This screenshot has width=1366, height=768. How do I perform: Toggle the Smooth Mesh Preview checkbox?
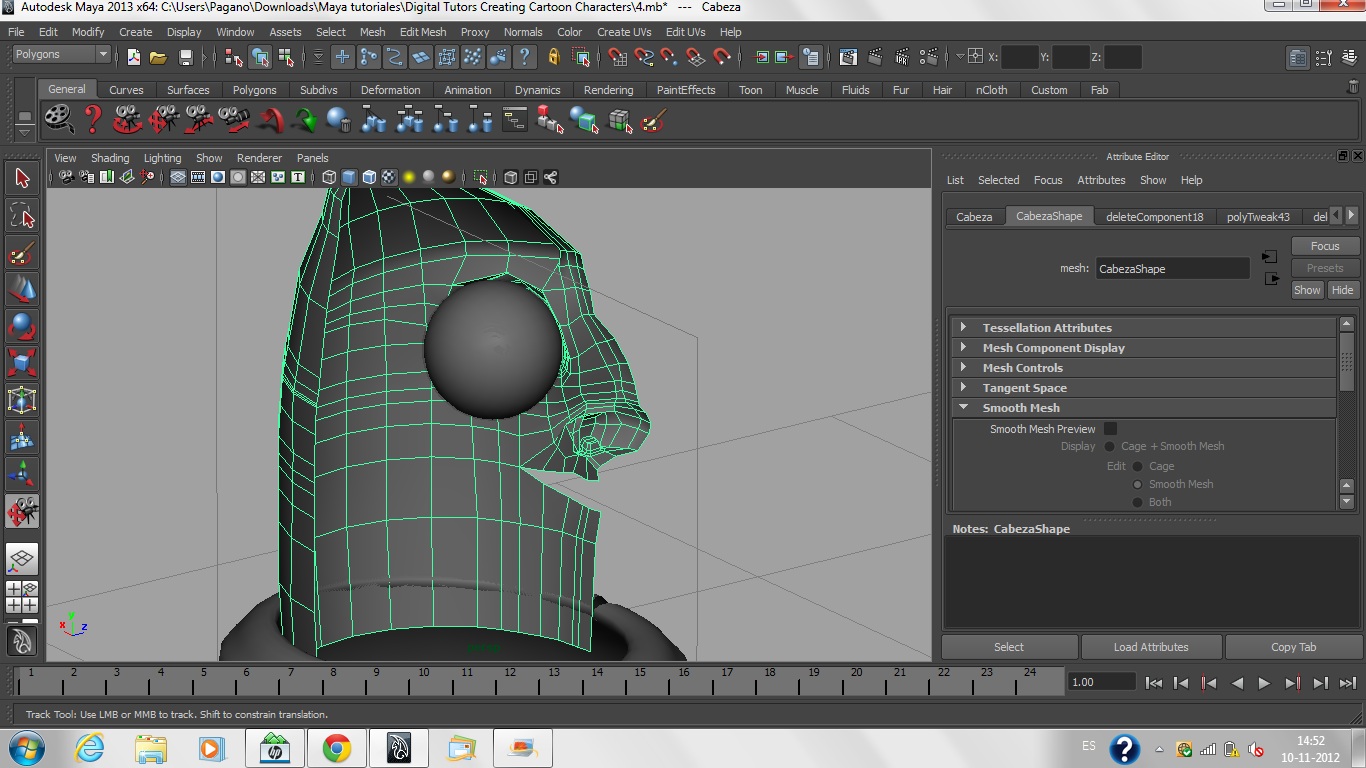pyautogui.click(x=1110, y=429)
